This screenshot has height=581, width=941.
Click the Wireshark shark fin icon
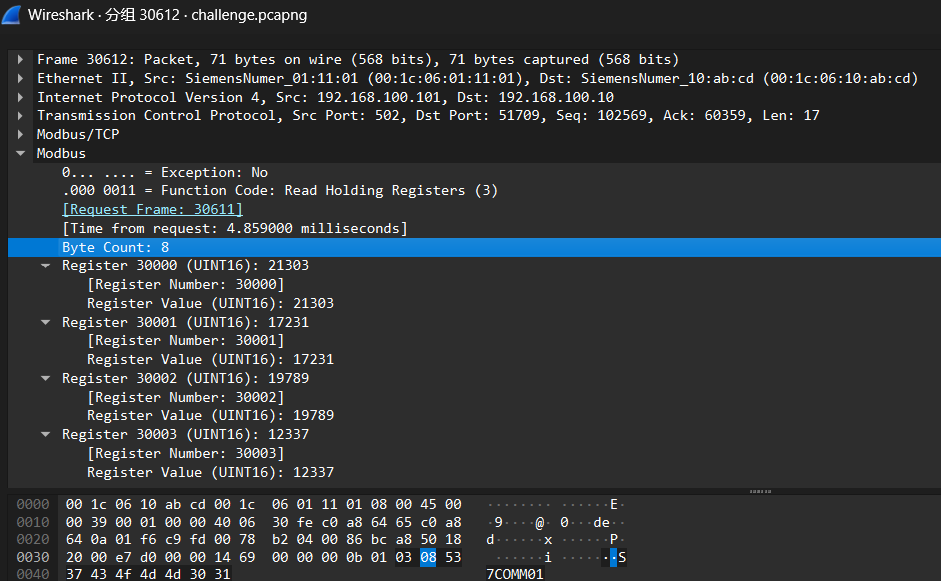point(13,15)
